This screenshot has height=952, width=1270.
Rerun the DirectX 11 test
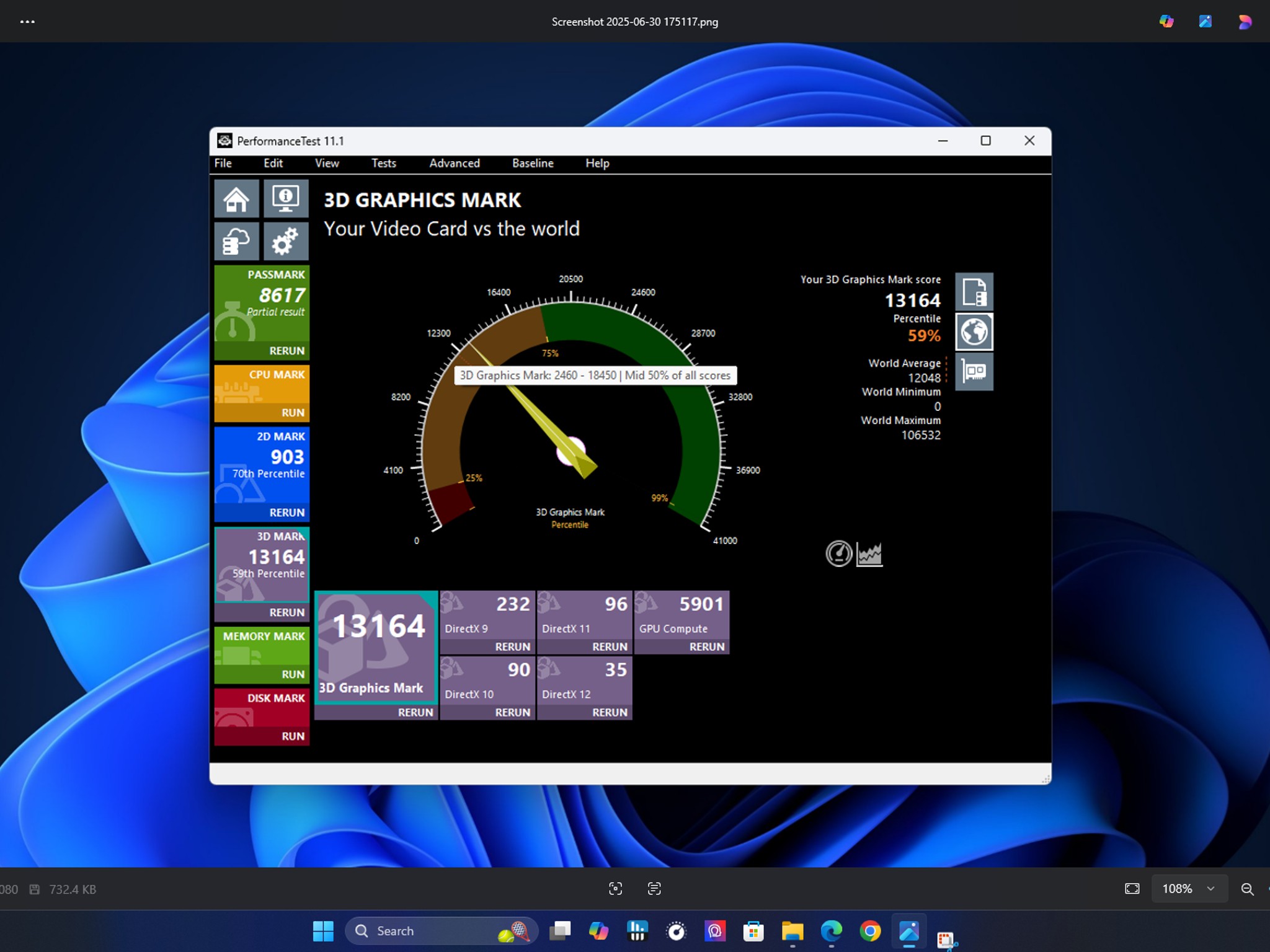pyautogui.click(x=610, y=646)
